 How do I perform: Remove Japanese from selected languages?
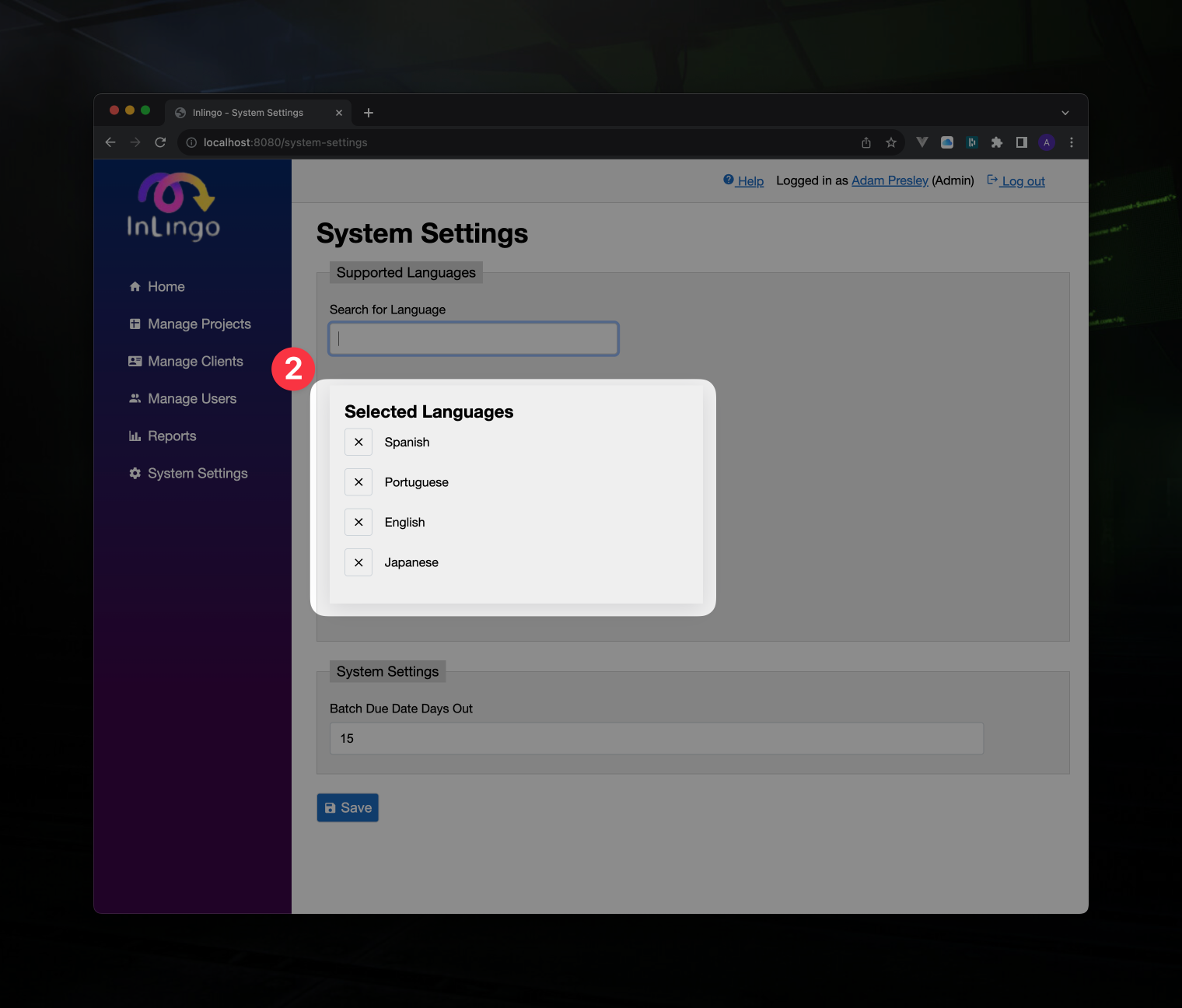pos(358,562)
